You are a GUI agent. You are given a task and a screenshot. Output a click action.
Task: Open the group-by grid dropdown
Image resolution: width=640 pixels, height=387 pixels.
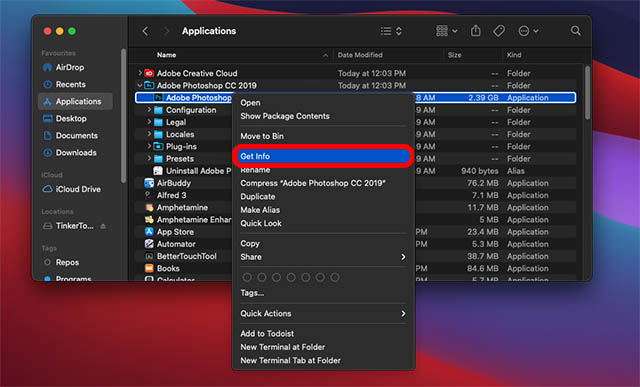pyautogui.click(x=447, y=31)
